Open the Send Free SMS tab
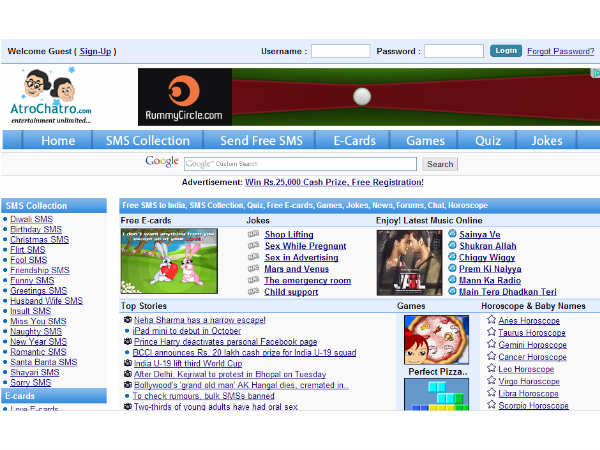Viewport: 600px width, 450px height. click(x=261, y=140)
